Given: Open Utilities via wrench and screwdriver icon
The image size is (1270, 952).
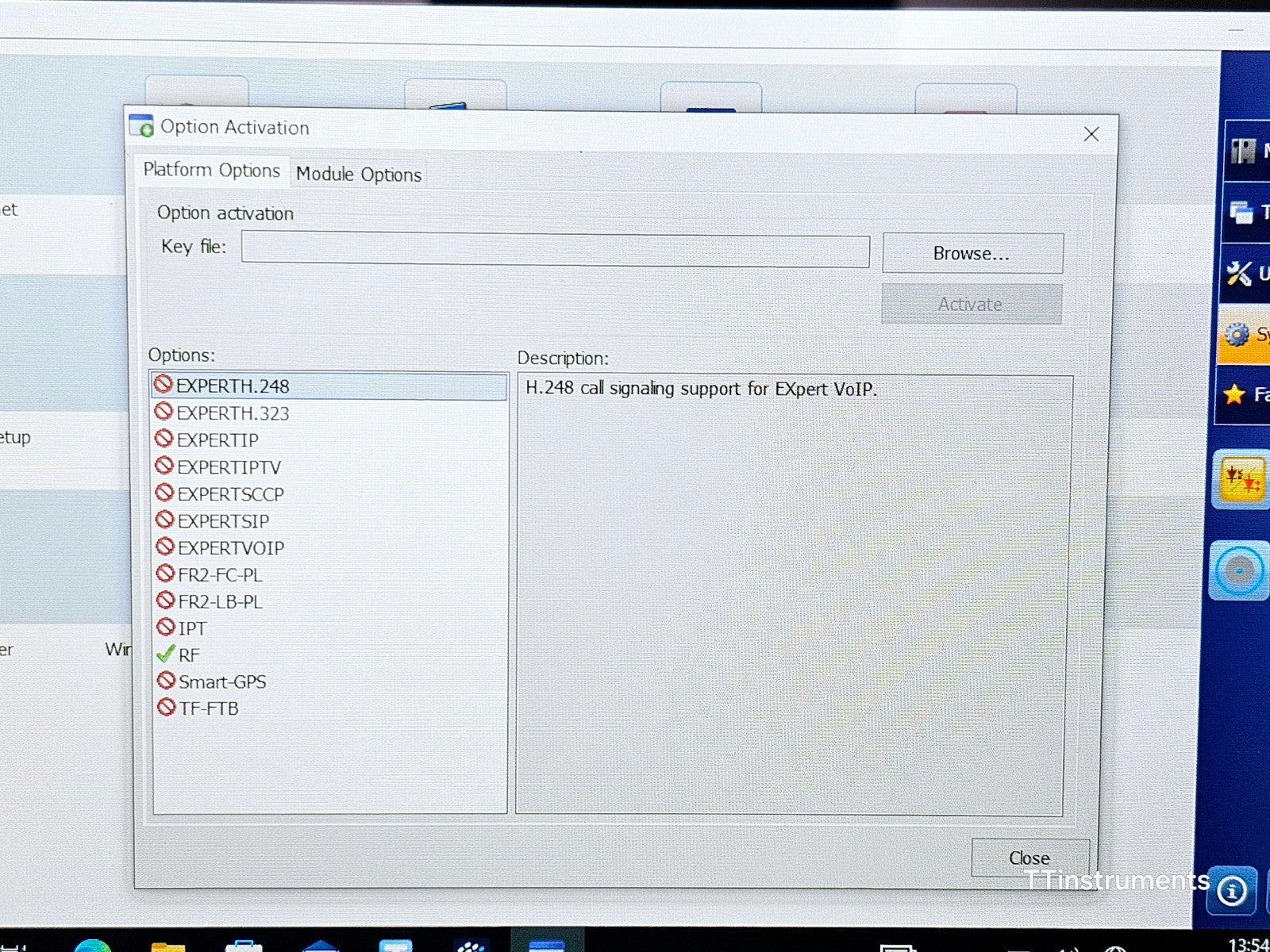Looking at the screenshot, I should 1243,274.
